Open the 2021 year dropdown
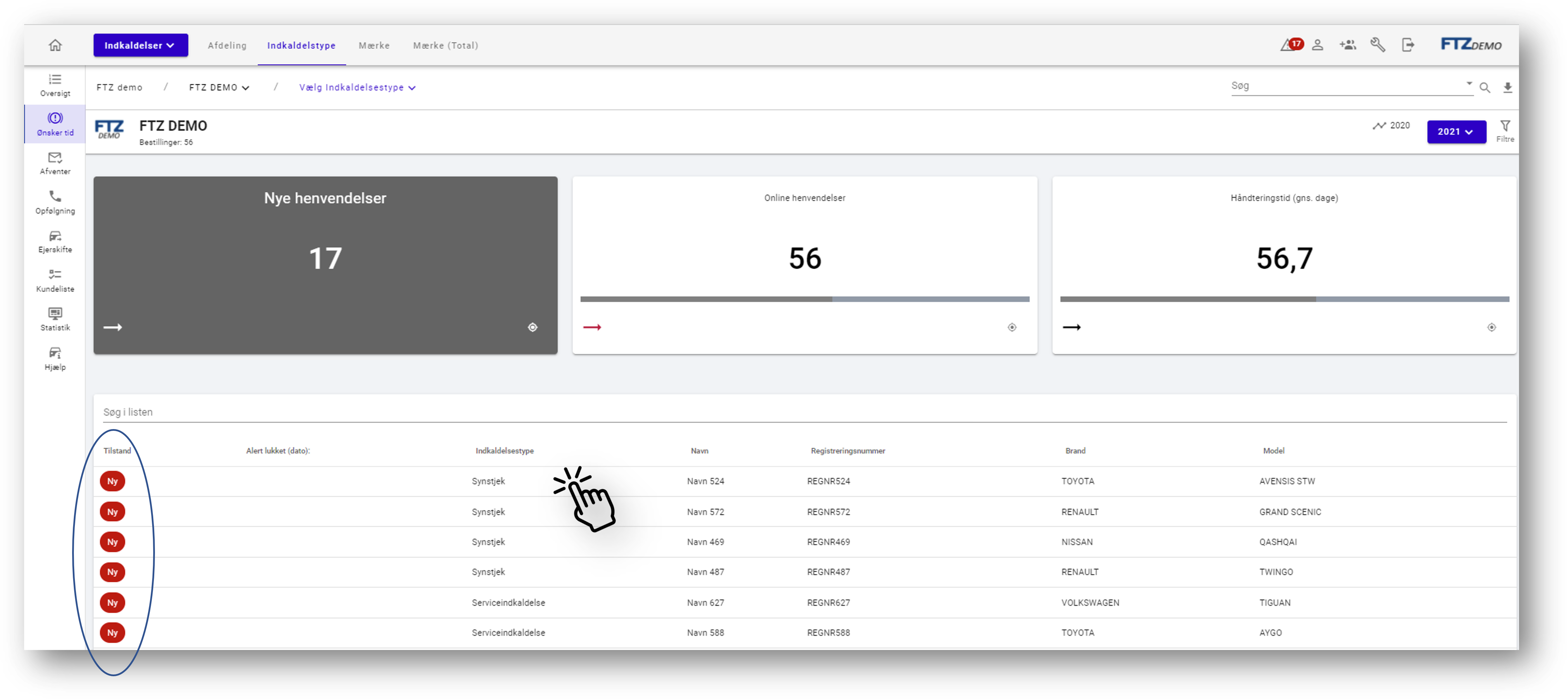Screen dimensions: 1568x699 click(x=1456, y=132)
